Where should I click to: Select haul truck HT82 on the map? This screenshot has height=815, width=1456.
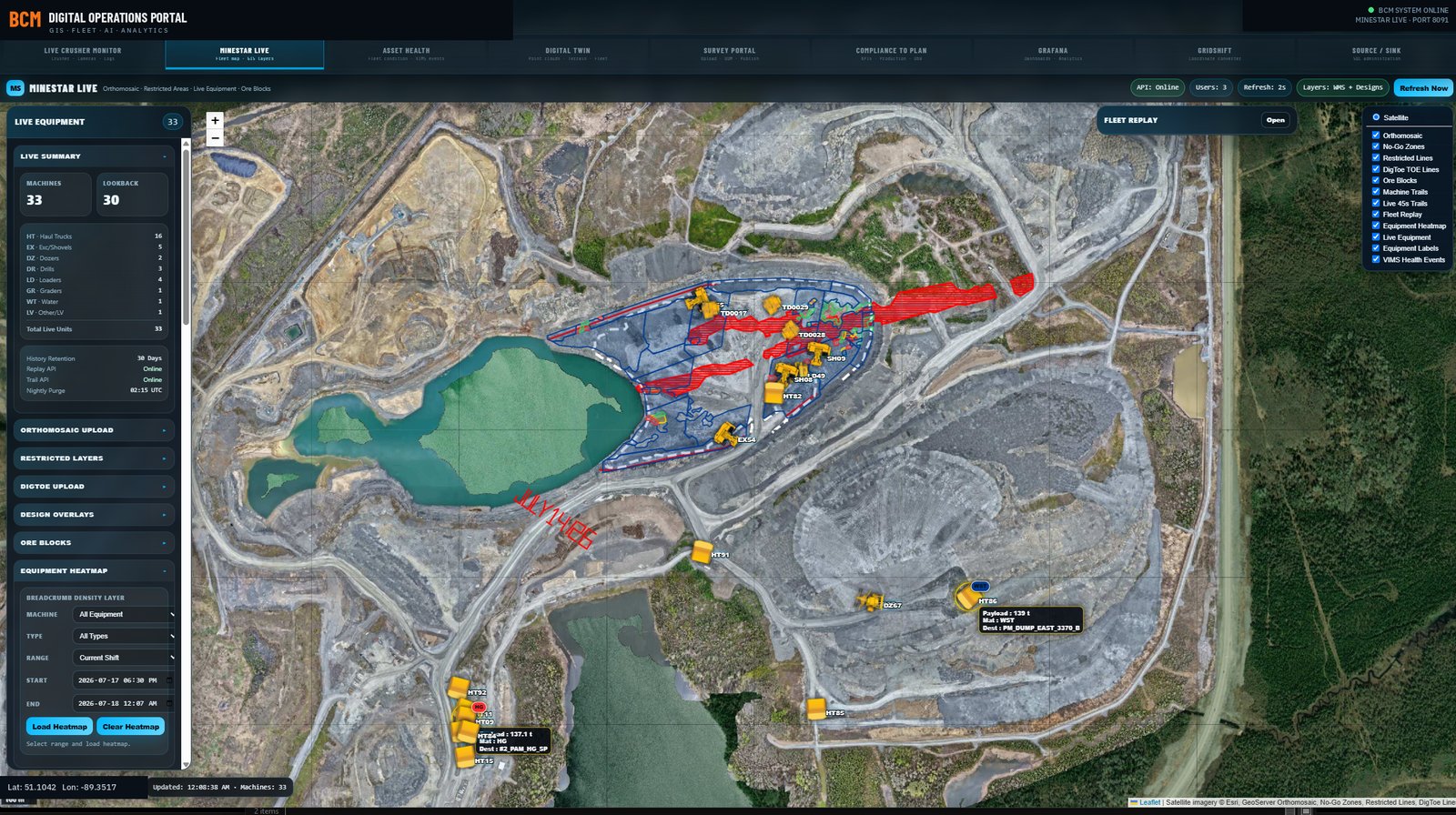pos(774,392)
